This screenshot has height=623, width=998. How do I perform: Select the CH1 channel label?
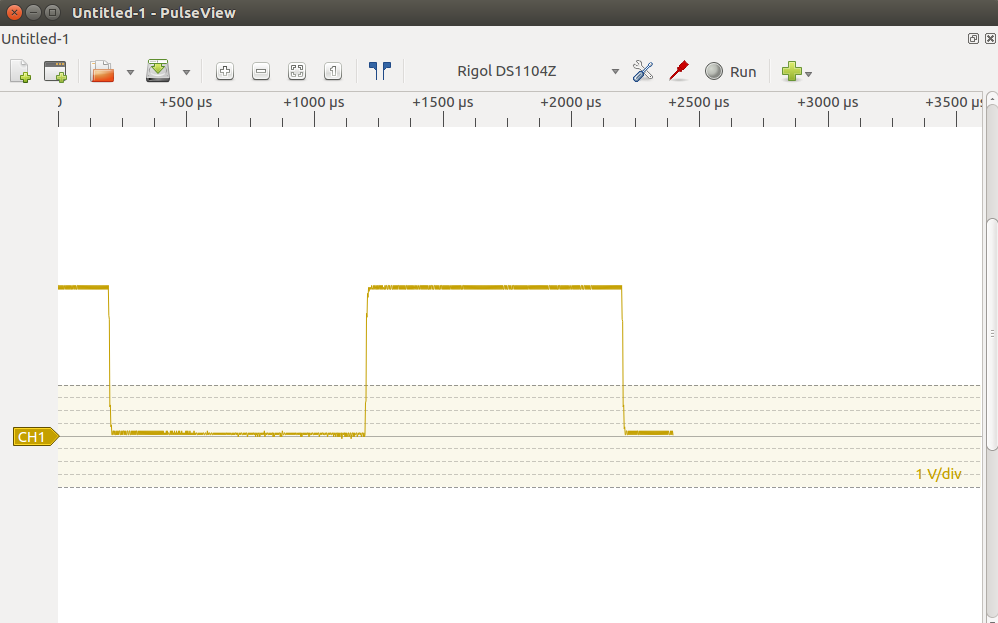pos(36,437)
